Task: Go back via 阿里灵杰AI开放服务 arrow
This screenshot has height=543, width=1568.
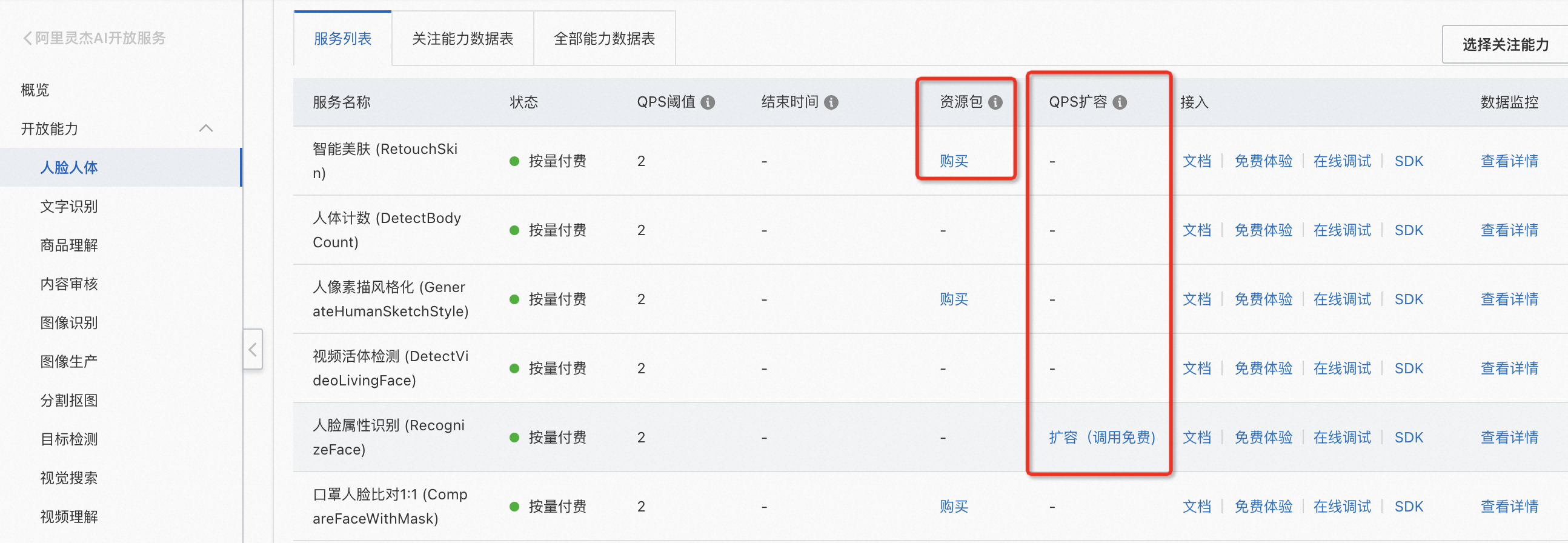Action: 27,38
